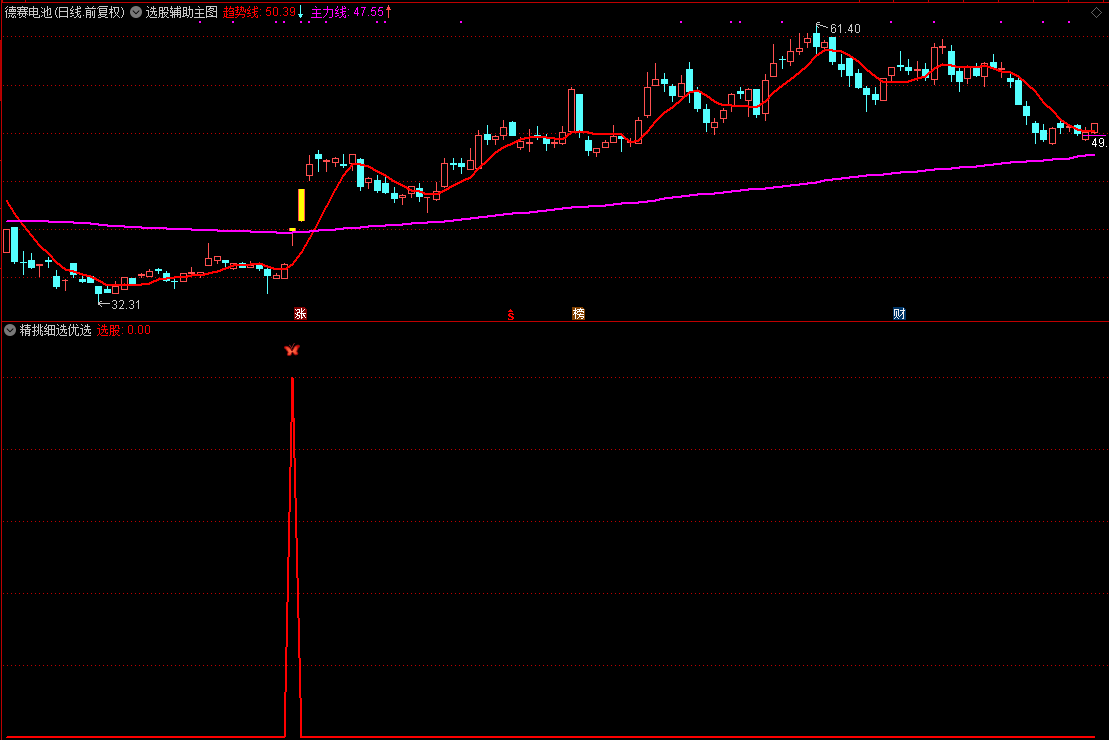Image resolution: width=1109 pixels, height=740 pixels.
Task: Expand the 精挑细选优选 indicator dropdown
Action: (x=10, y=330)
